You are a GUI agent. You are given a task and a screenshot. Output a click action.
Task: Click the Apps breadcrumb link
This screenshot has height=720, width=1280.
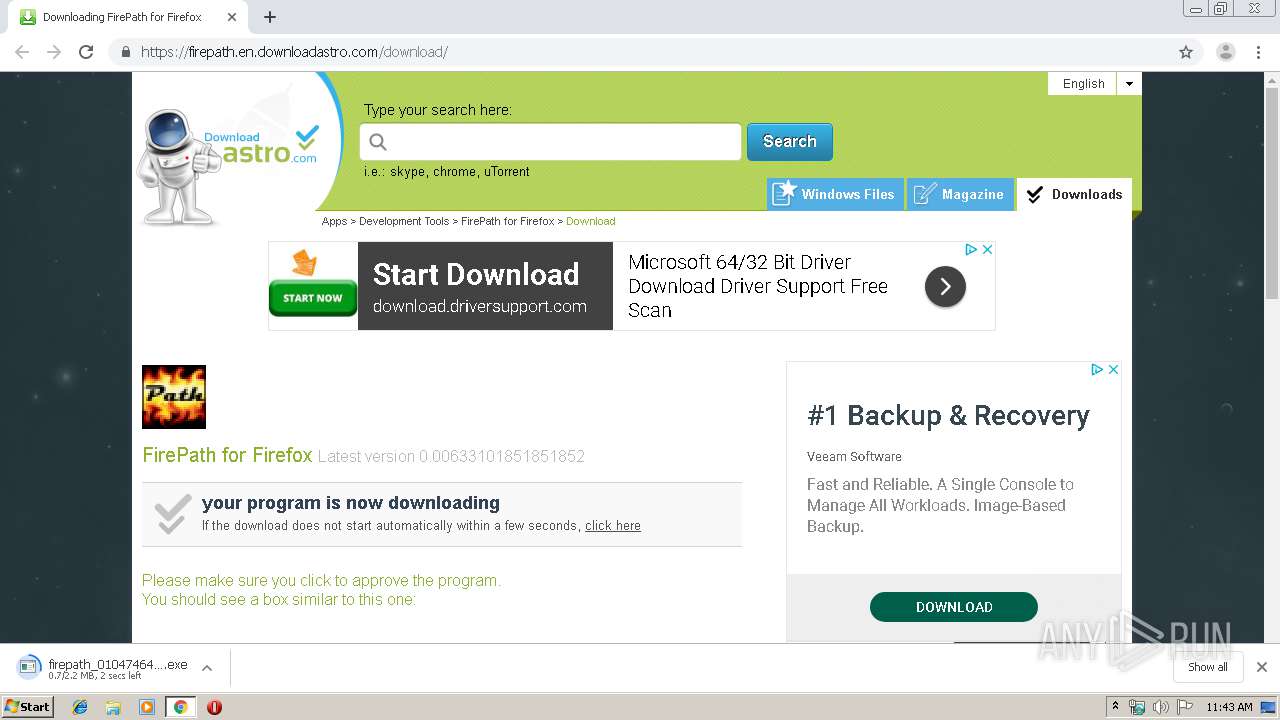tap(334, 221)
